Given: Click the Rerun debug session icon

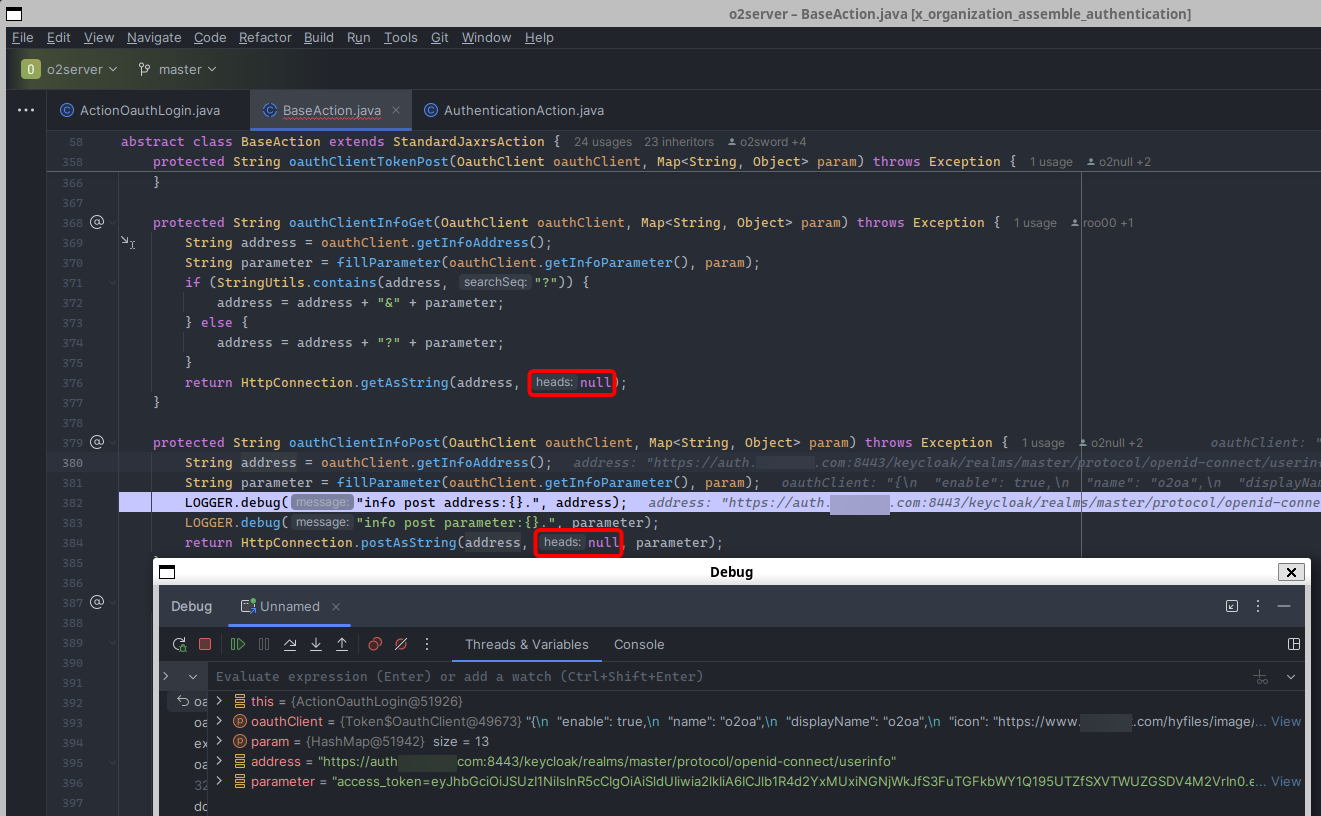Looking at the screenshot, I should (179, 645).
